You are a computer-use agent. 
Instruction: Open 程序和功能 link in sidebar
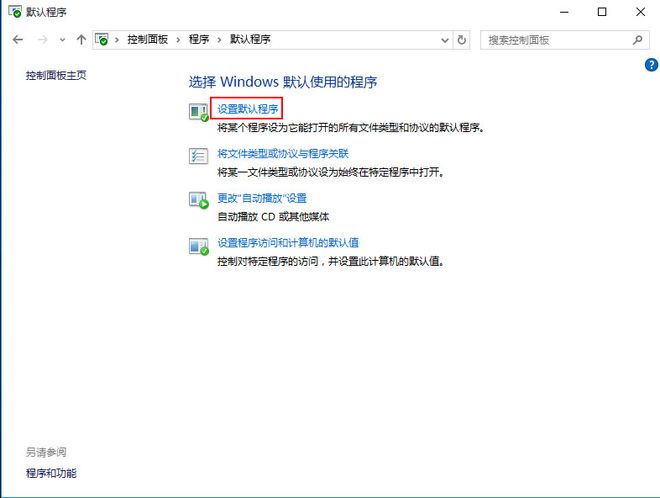(x=51, y=473)
